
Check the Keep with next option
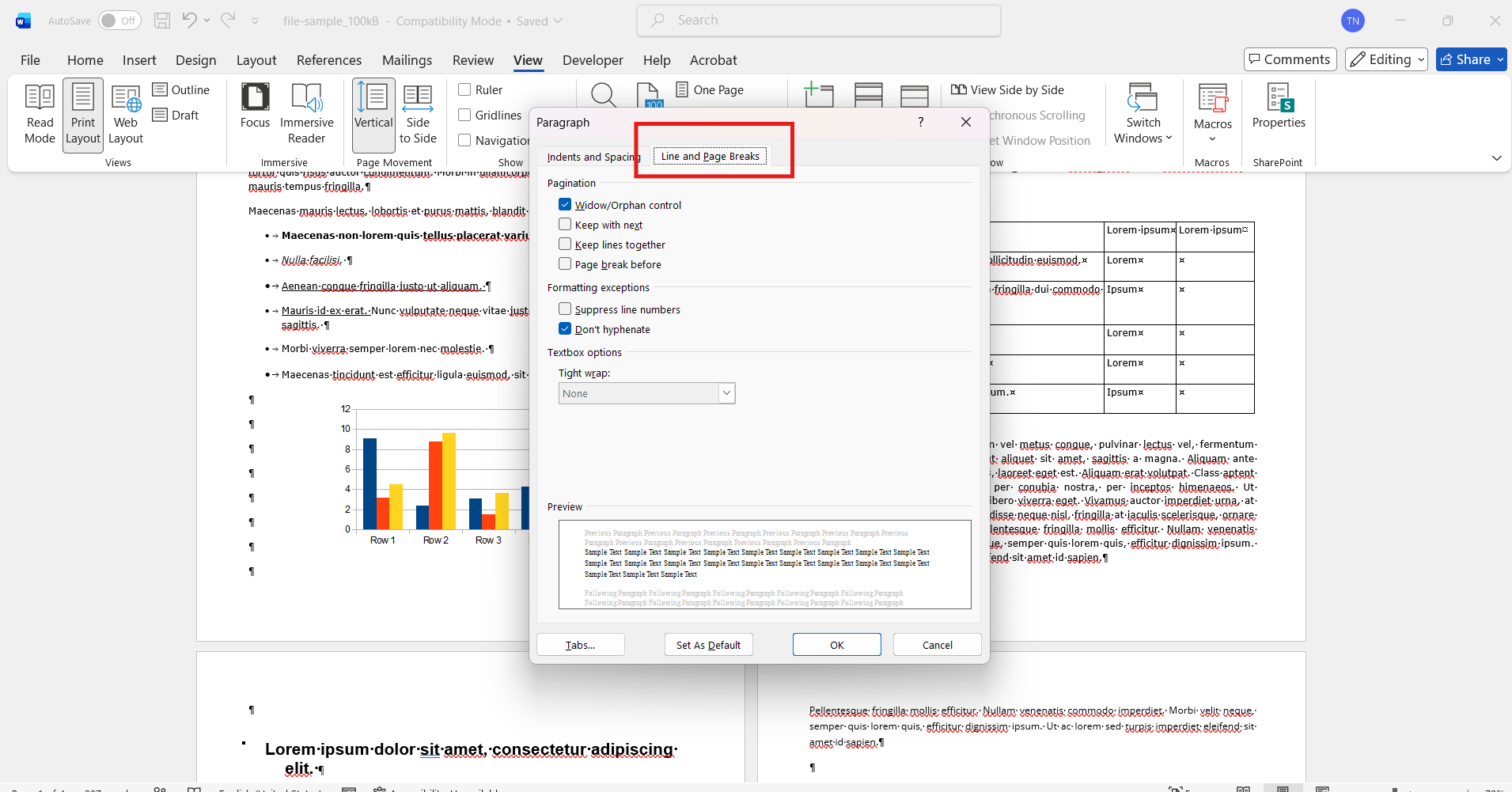pos(565,225)
